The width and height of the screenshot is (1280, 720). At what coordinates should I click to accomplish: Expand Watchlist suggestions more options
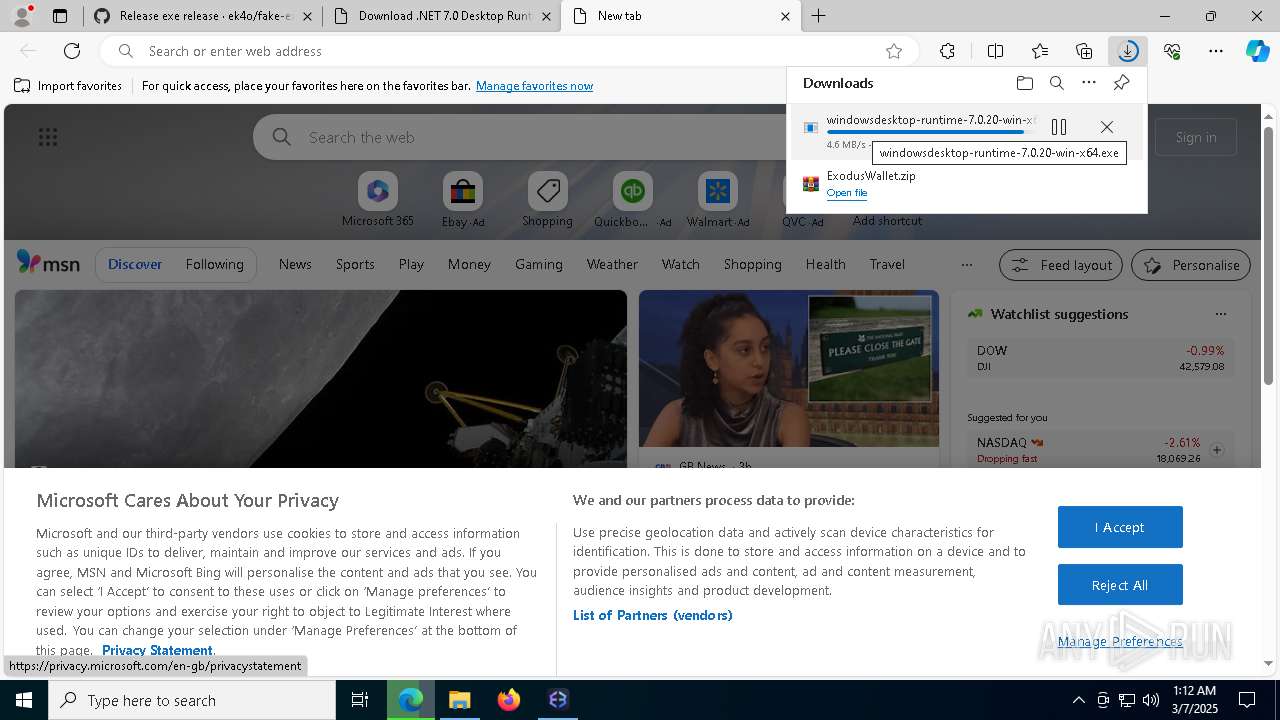tap(1220, 314)
